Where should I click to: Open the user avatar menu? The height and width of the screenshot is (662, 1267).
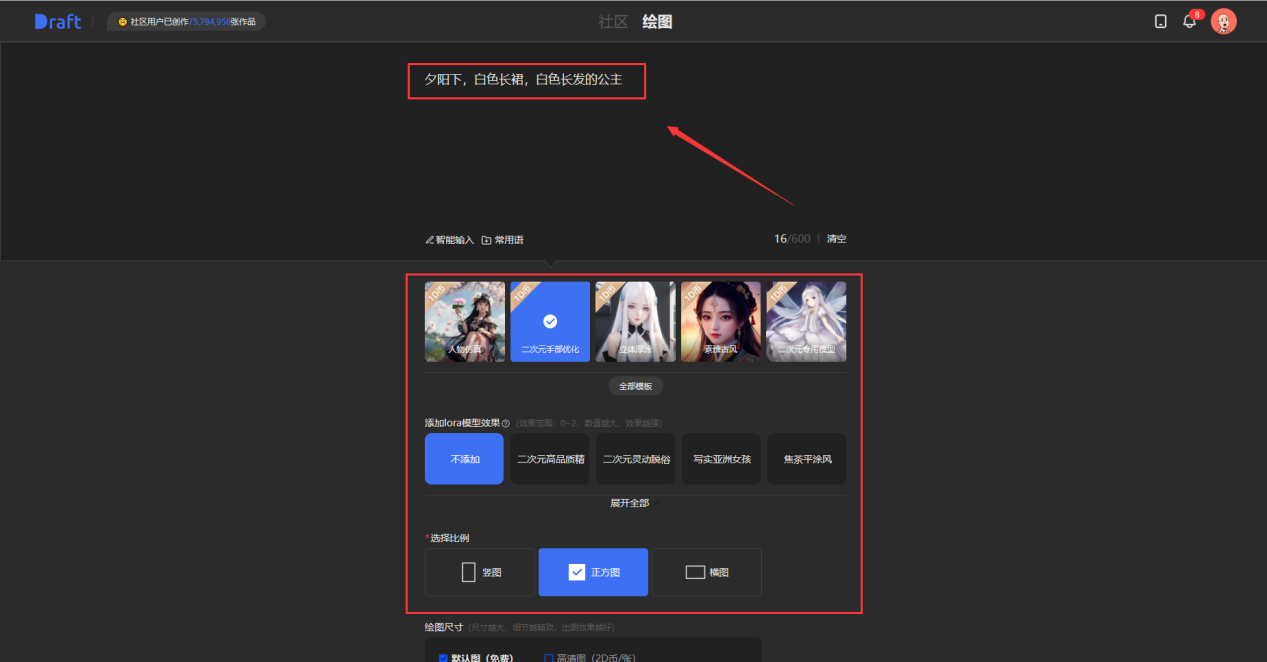[1223, 21]
